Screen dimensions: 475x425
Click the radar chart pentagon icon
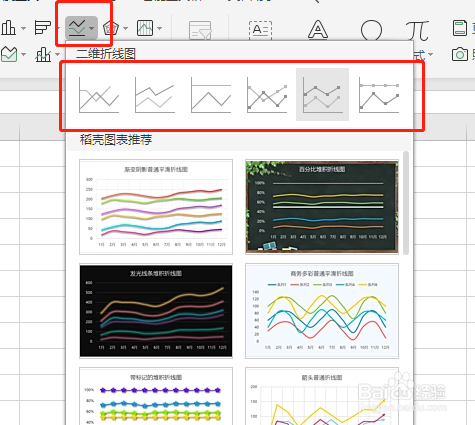(111, 28)
